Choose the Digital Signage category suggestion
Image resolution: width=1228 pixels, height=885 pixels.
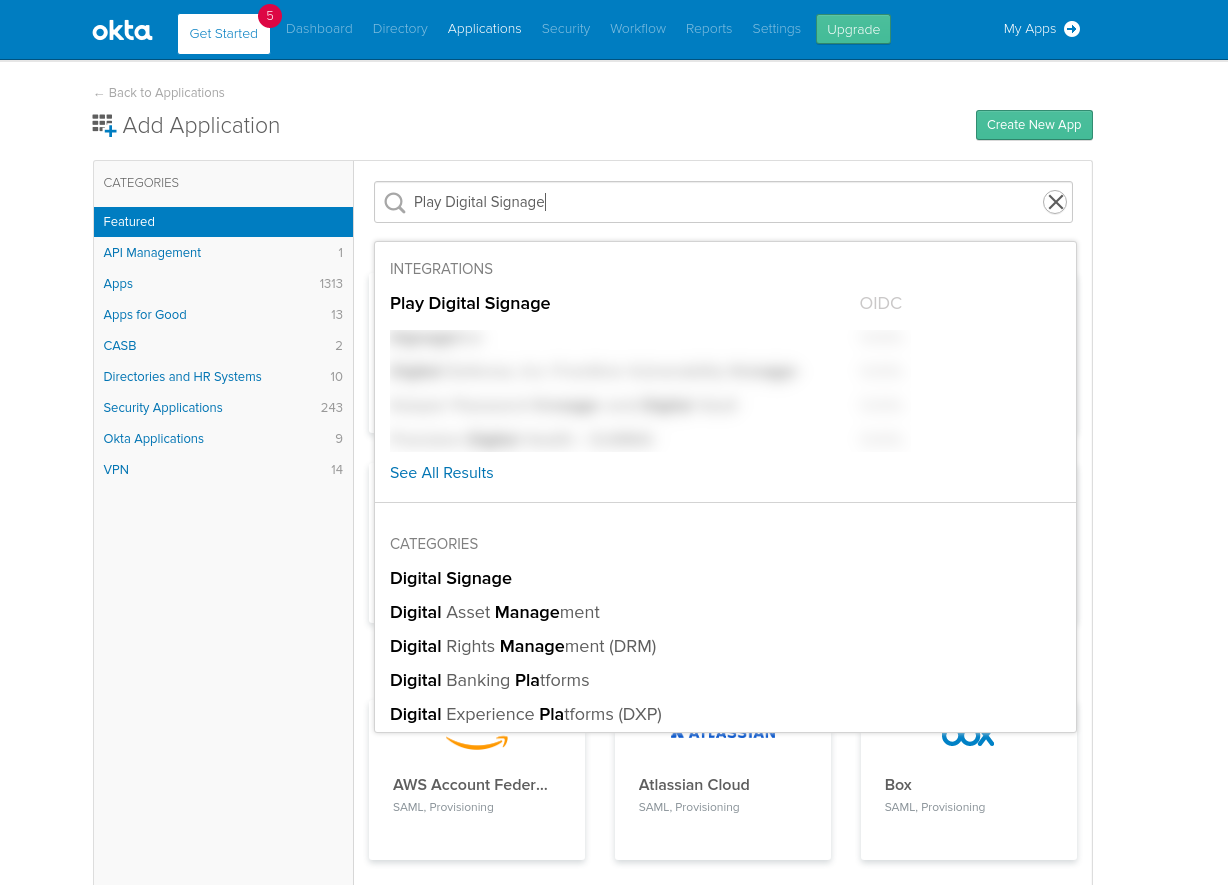click(x=451, y=578)
